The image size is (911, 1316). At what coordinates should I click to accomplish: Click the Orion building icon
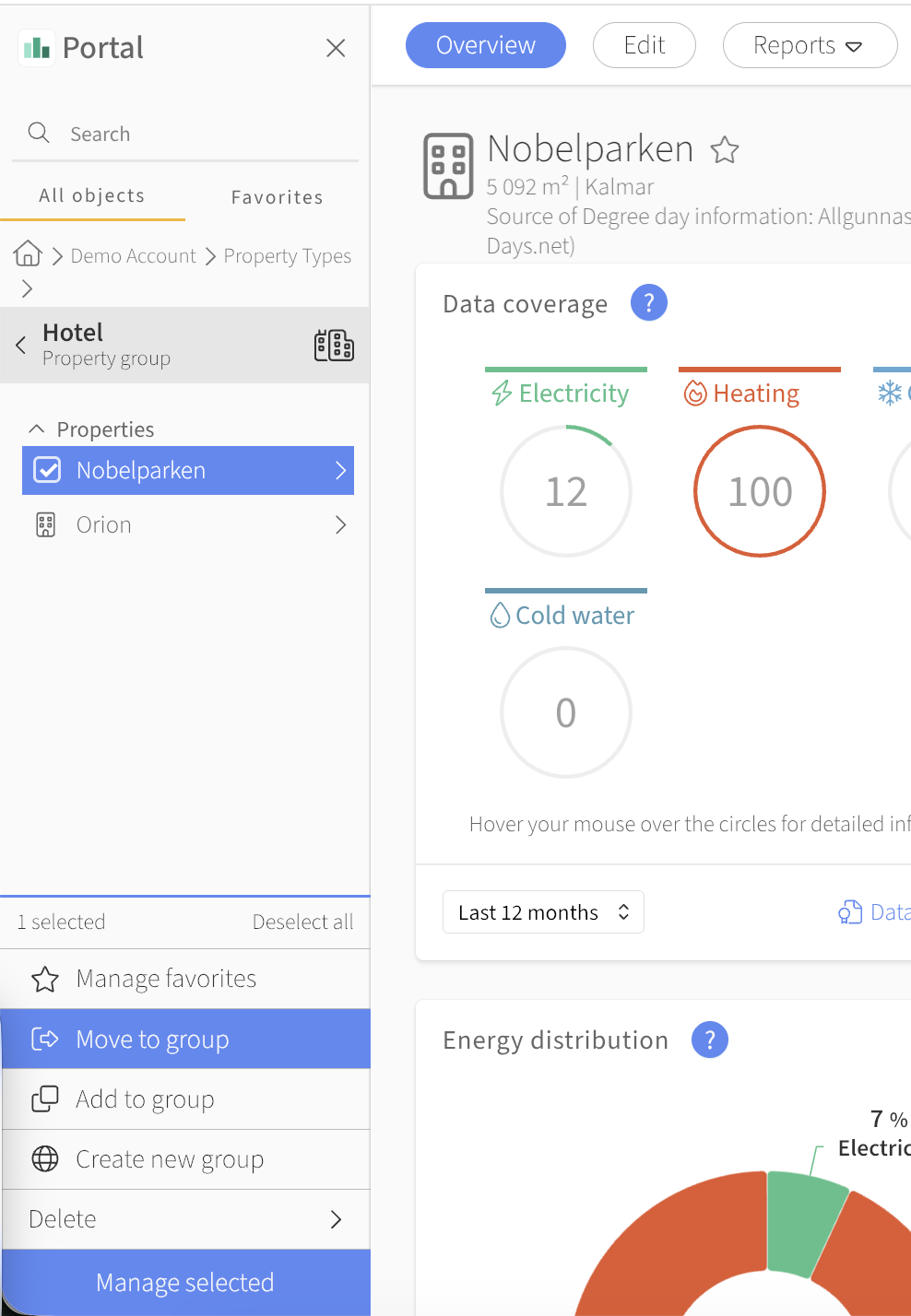click(45, 524)
